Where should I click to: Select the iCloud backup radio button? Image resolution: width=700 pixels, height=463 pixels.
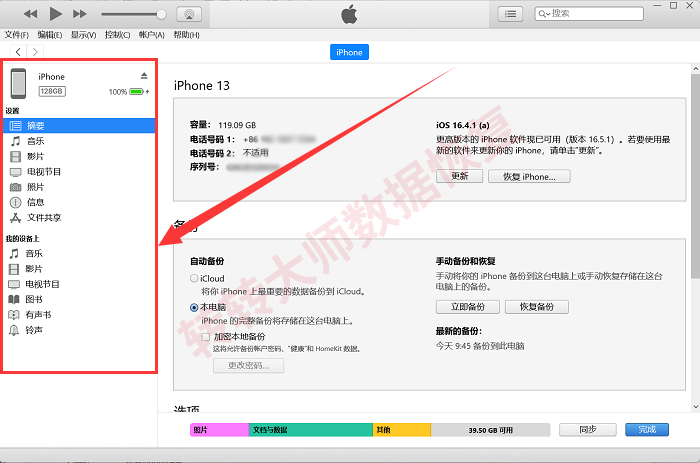[x=194, y=278]
